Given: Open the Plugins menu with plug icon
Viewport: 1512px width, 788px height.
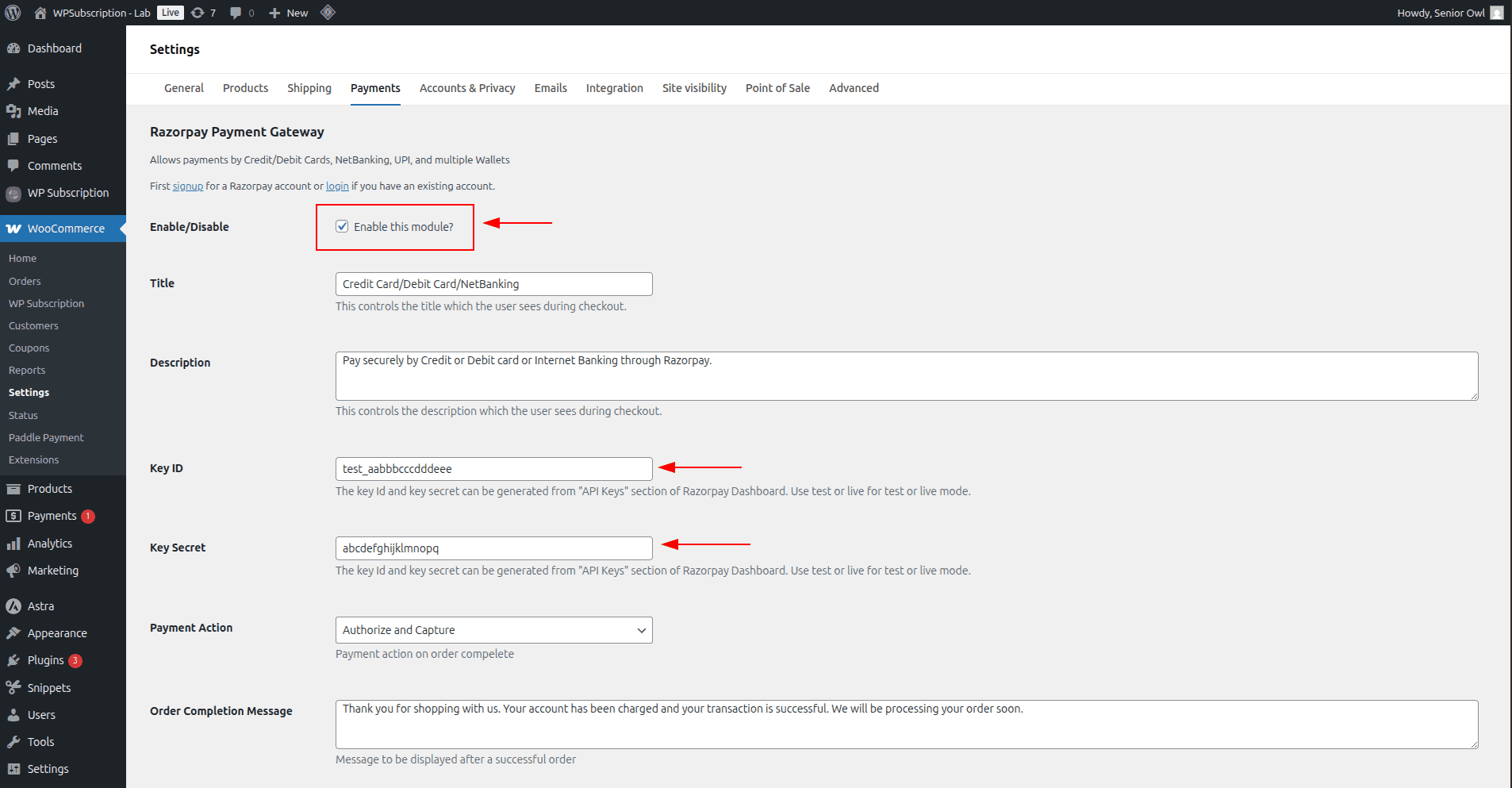Looking at the screenshot, I should (45, 660).
